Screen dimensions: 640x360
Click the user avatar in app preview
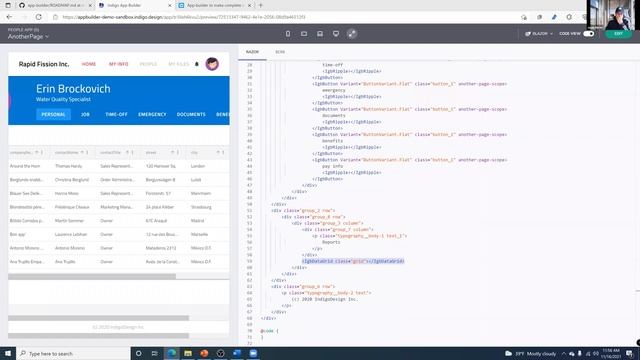[212, 64]
